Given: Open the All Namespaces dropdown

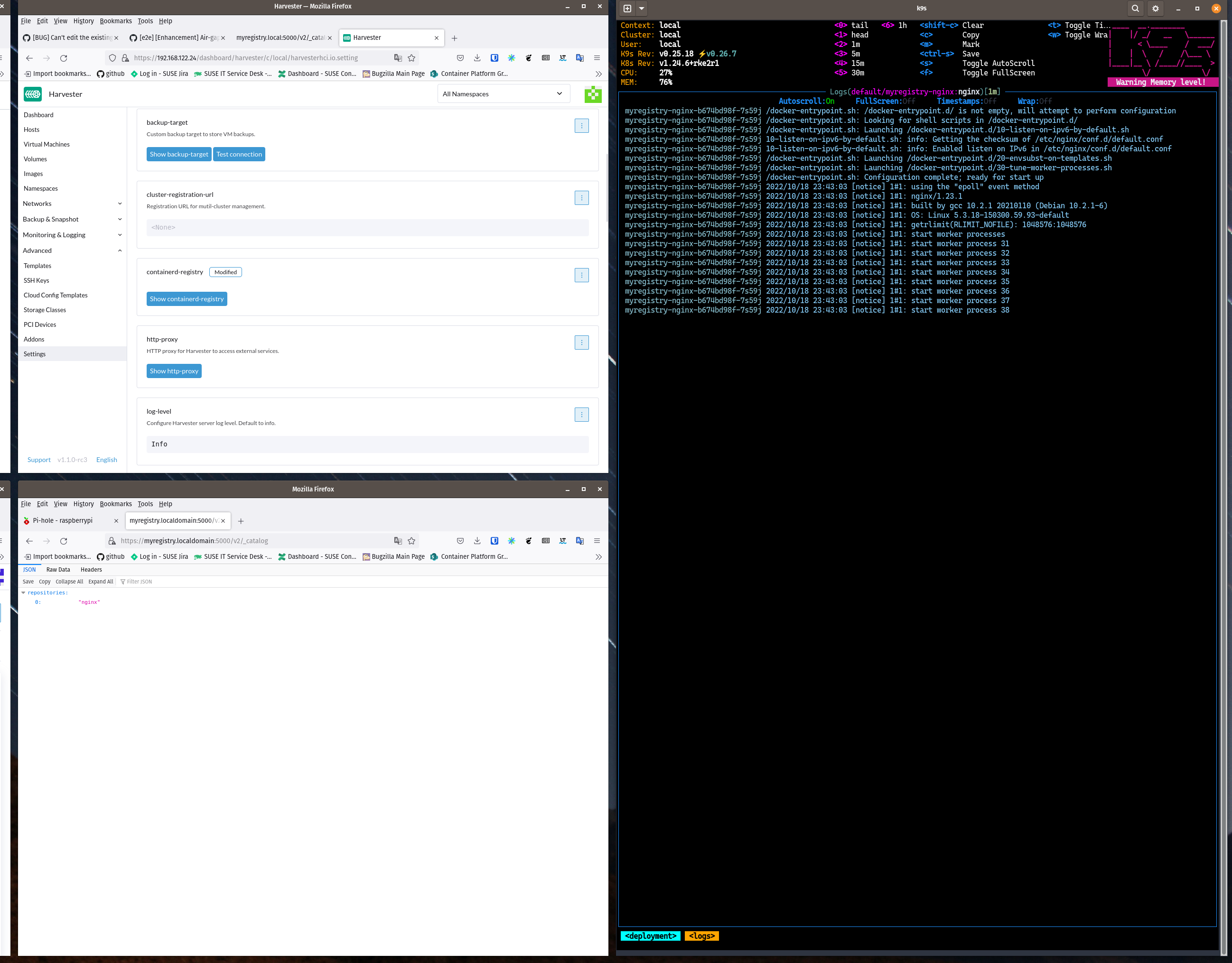Looking at the screenshot, I should coord(503,93).
